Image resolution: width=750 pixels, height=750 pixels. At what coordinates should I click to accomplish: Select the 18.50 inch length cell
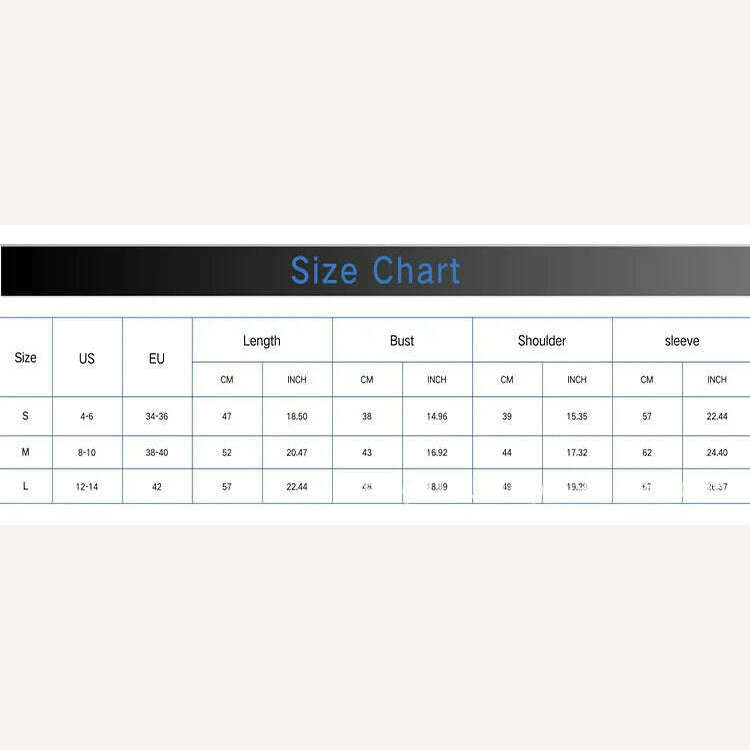coord(297,416)
